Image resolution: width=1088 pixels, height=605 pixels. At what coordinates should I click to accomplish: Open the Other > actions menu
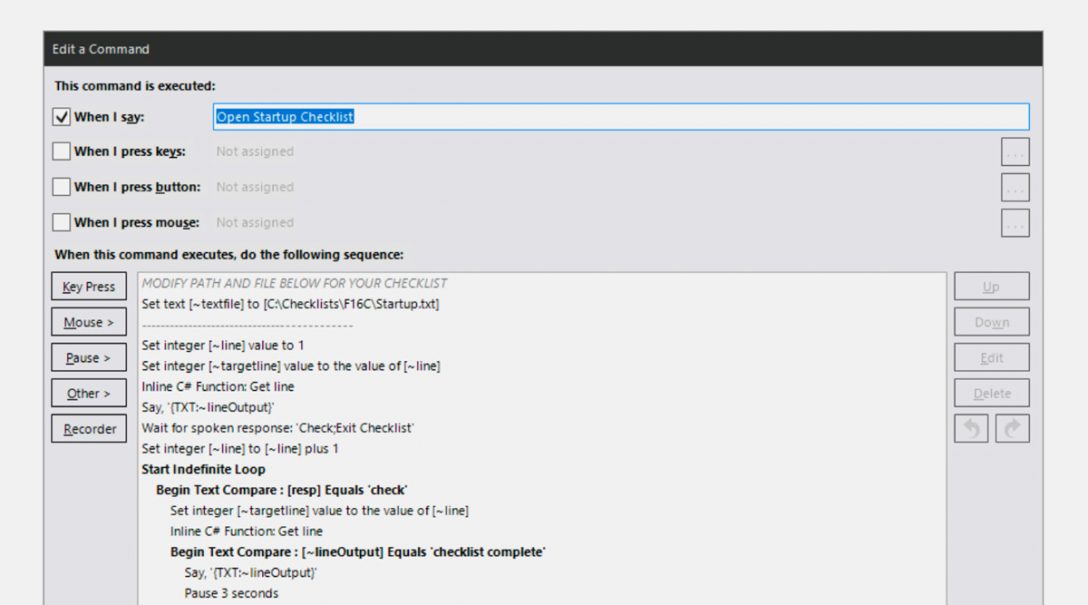(x=89, y=393)
